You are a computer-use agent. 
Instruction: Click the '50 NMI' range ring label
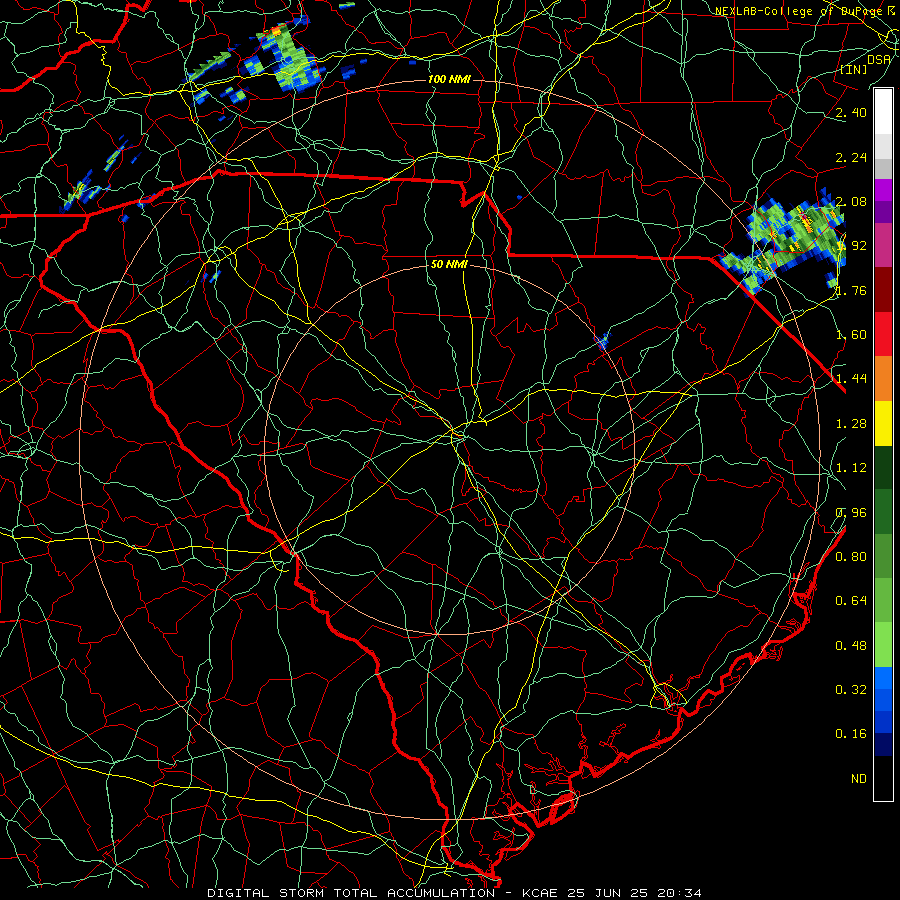point(449,264)
